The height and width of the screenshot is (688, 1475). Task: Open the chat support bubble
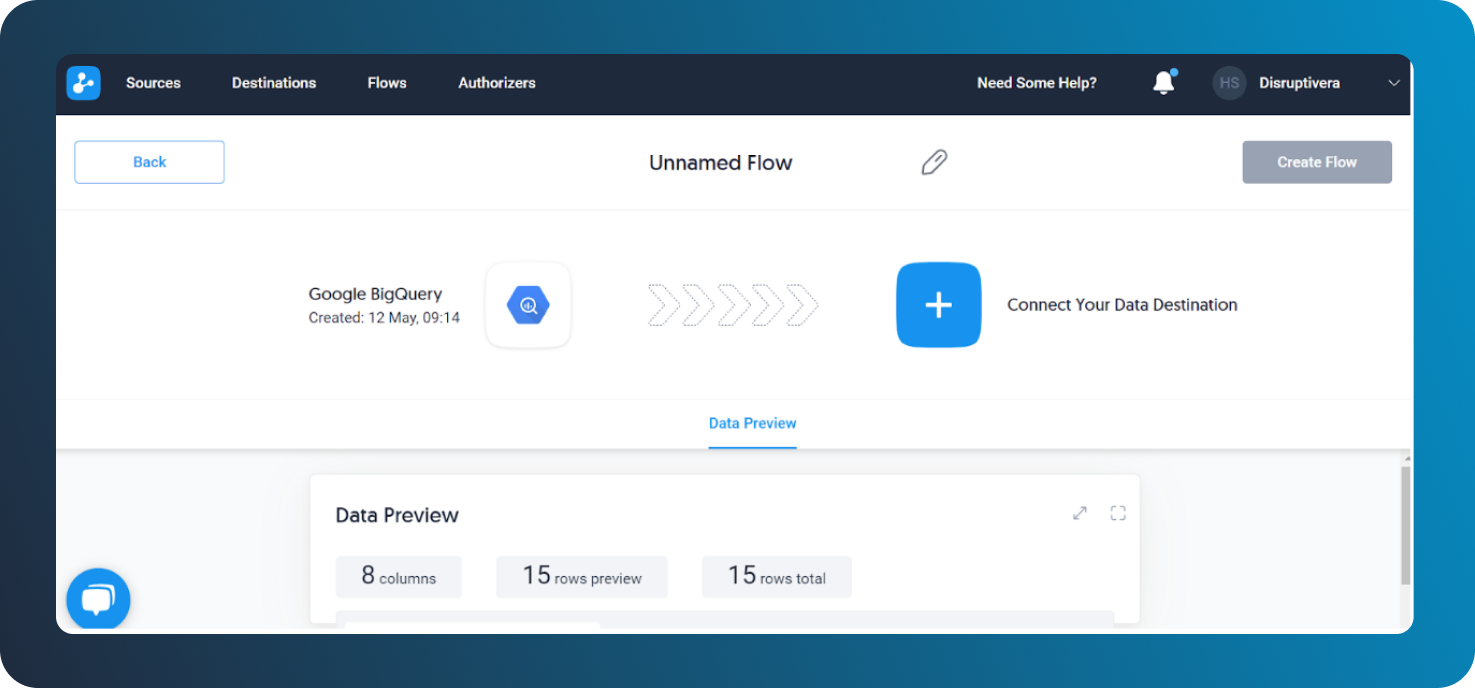pyautogui.click(x=97, y=599)
